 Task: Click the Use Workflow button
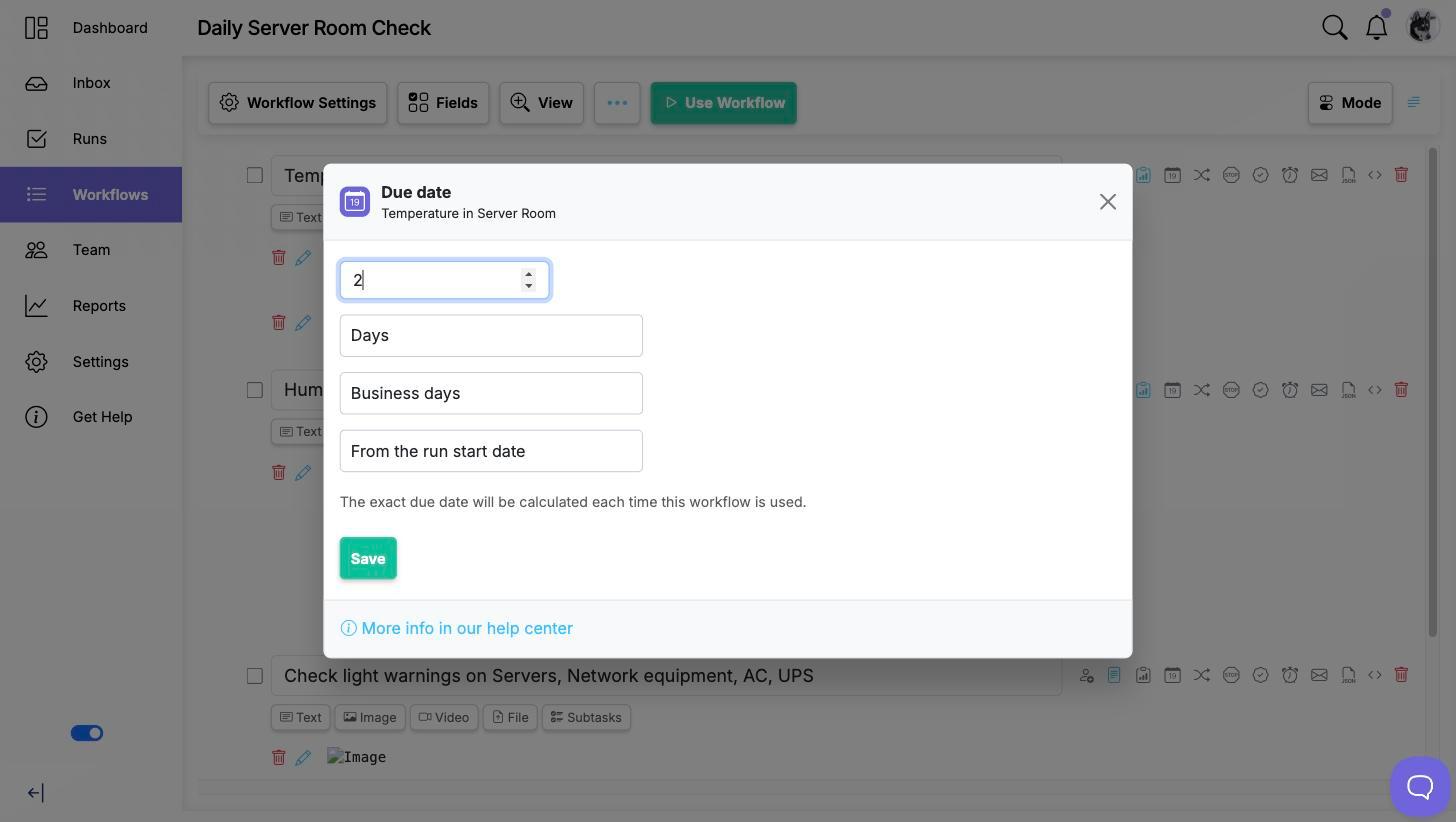pyautogui.click(x=724, y=103)
